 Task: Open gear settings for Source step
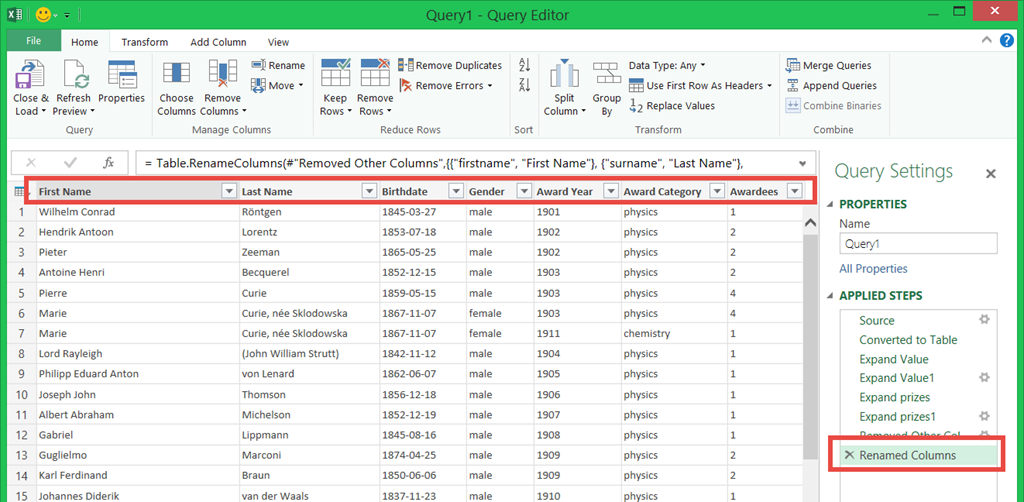[984, 320]
